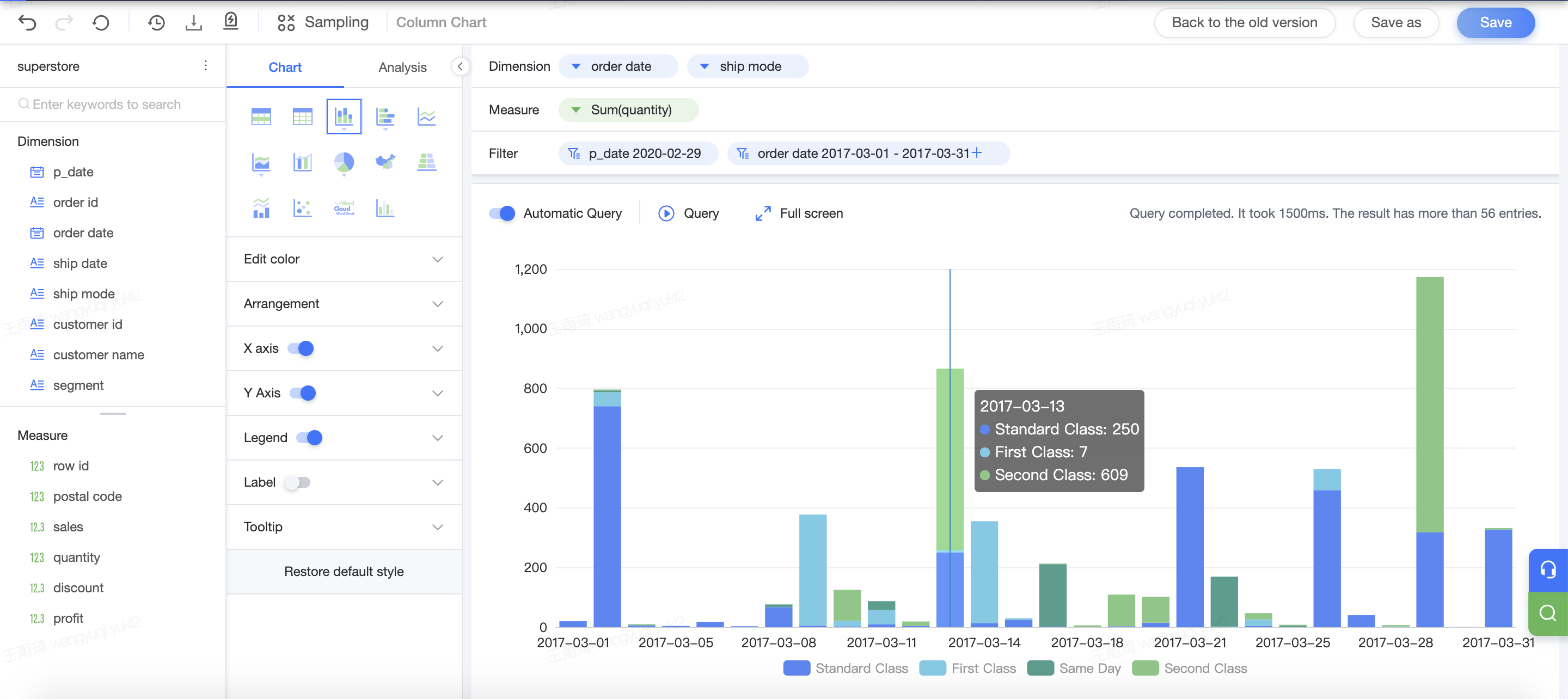This screenshot has width=1568, height=699.
Task: Select the pivot table chart type
Action: coord(261,116)
